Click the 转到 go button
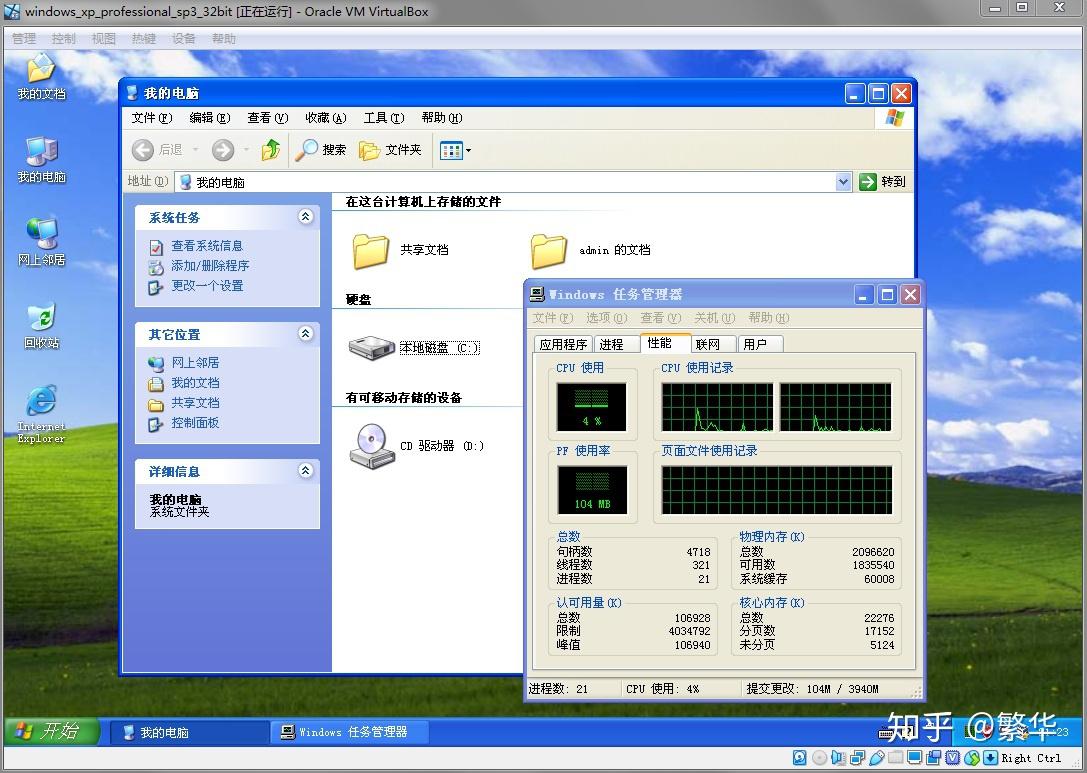This screenshot has width=1087, height=773. pos(882,182)
